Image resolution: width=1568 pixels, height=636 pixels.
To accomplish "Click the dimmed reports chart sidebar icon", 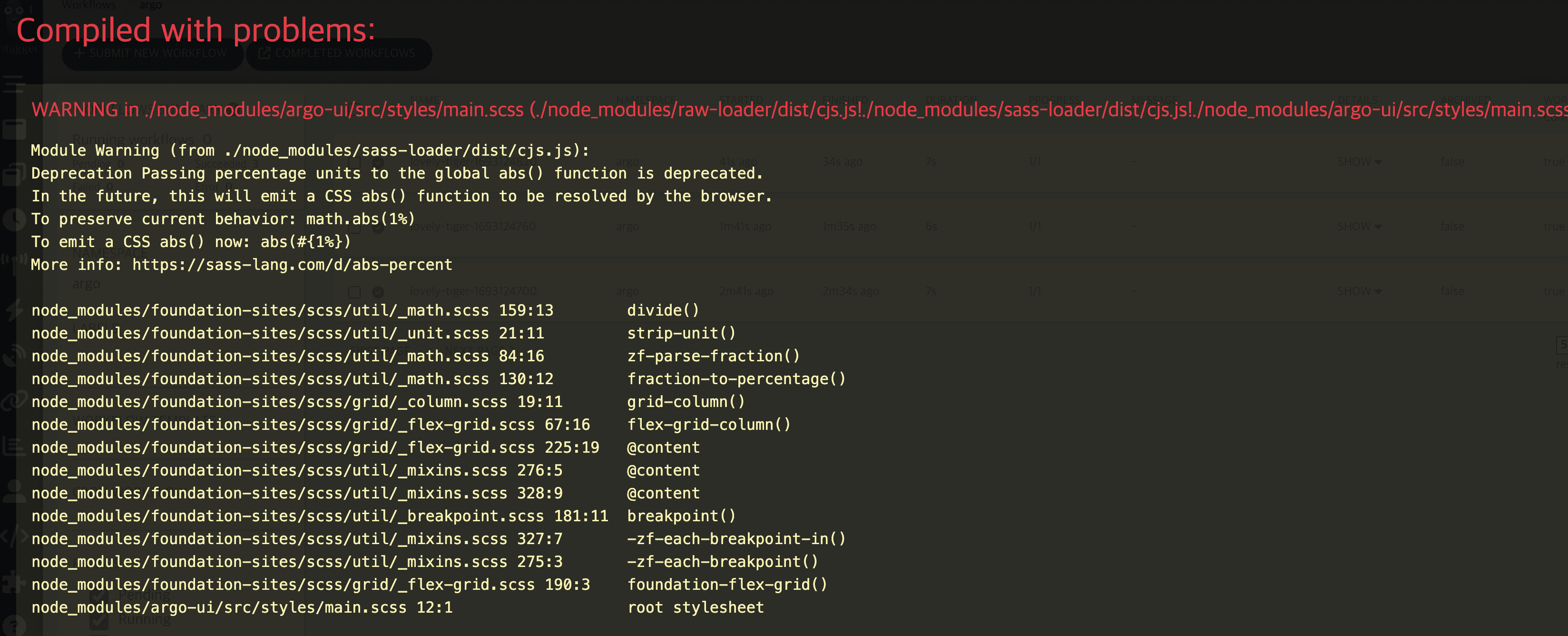I will pyautogui.click(x=13, y=446).
